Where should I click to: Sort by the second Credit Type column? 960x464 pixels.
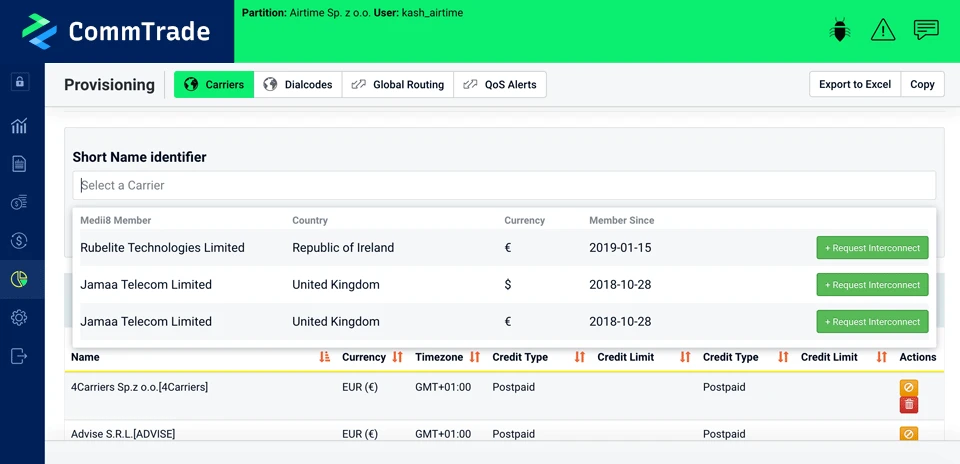pos(783,357)
